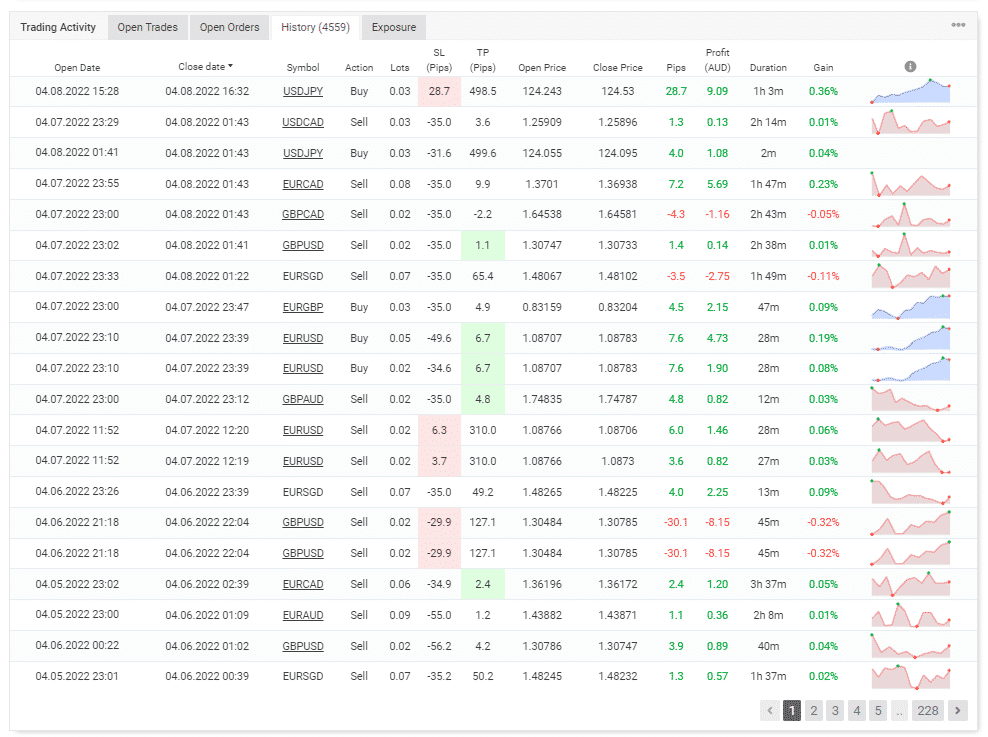The image size is (988, 737).
Task: Switch to the Open Trades tab
Action: 147,27
